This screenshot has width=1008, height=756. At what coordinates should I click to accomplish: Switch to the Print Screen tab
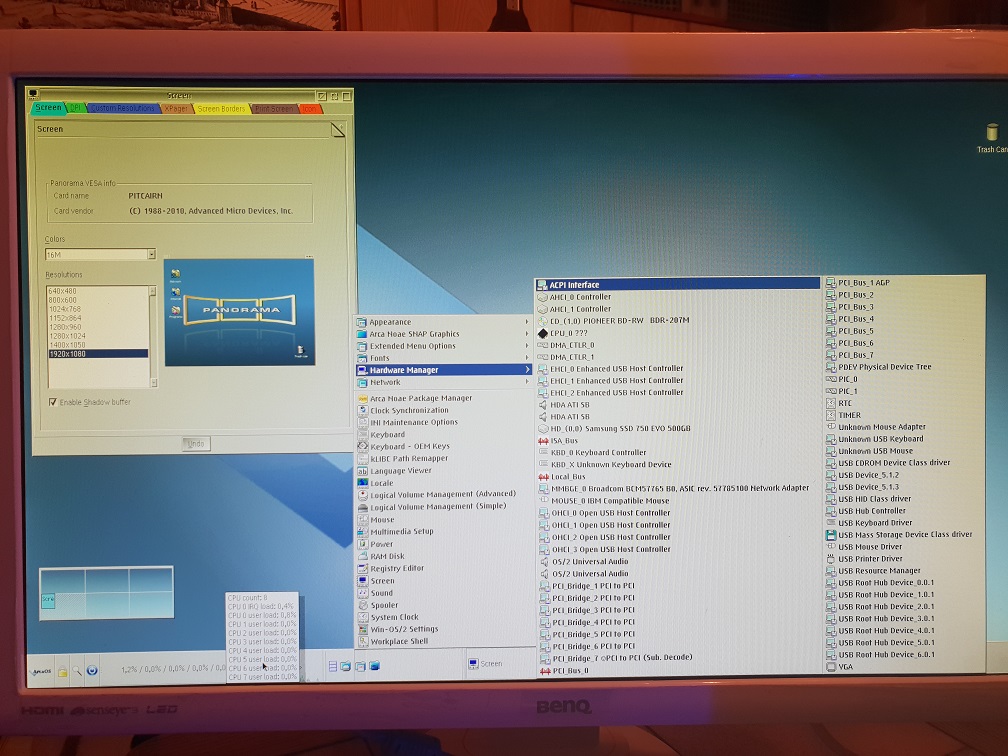point(274,109)
